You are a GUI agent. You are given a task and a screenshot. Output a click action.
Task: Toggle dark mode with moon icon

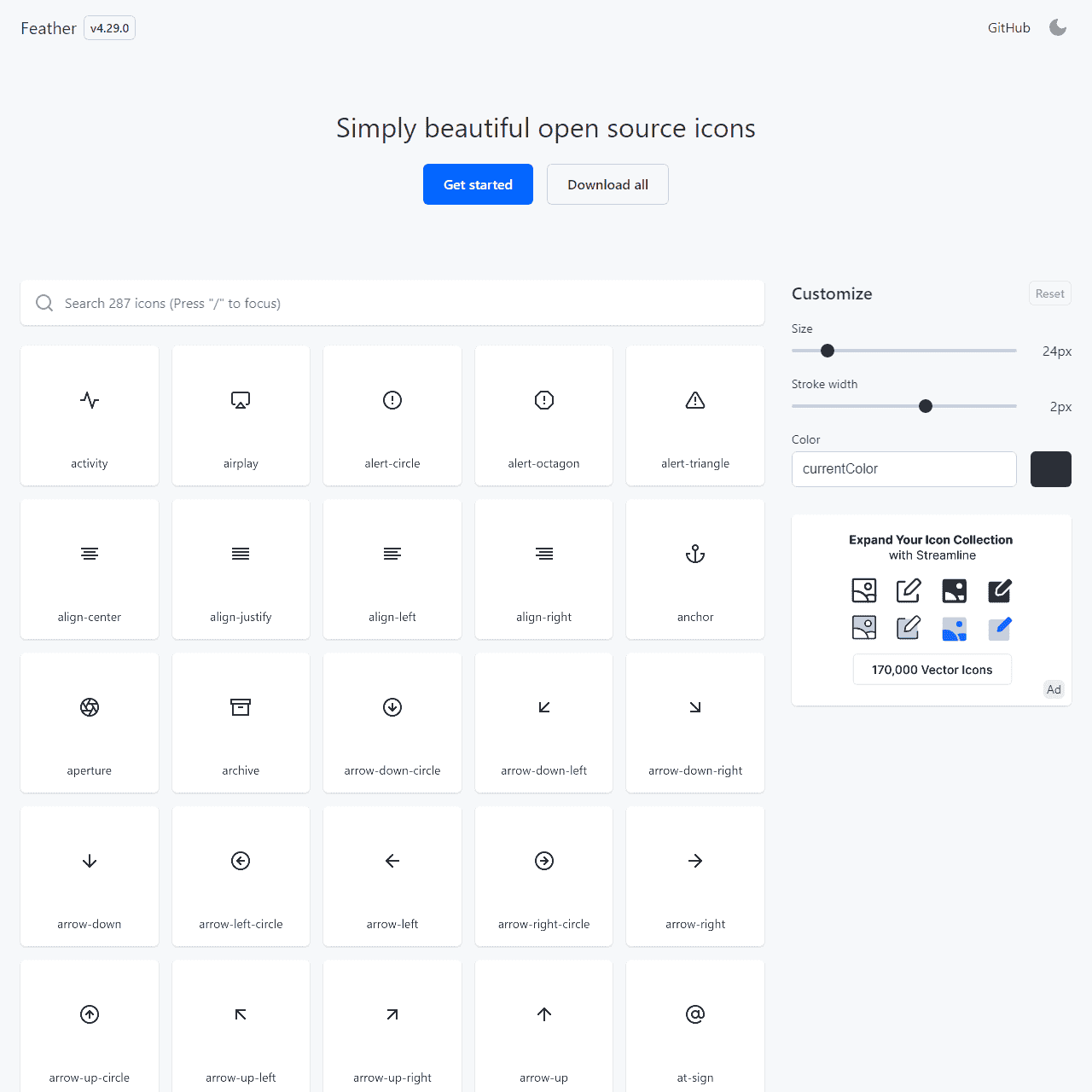click(1058, 27)
